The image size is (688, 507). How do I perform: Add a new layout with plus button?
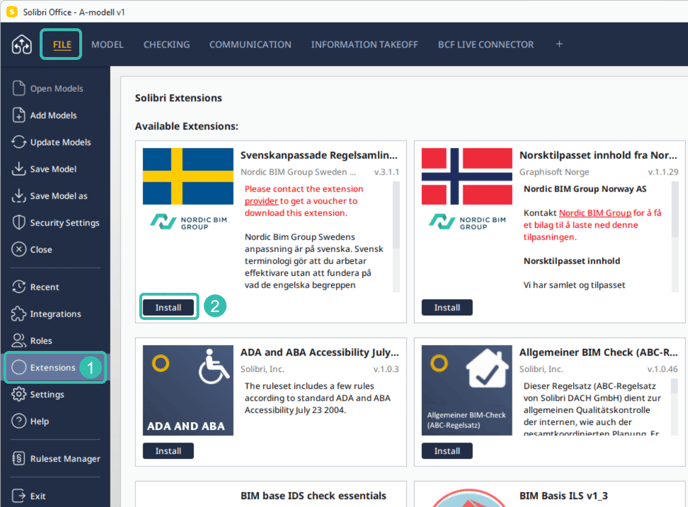click(x=559, y=44)
